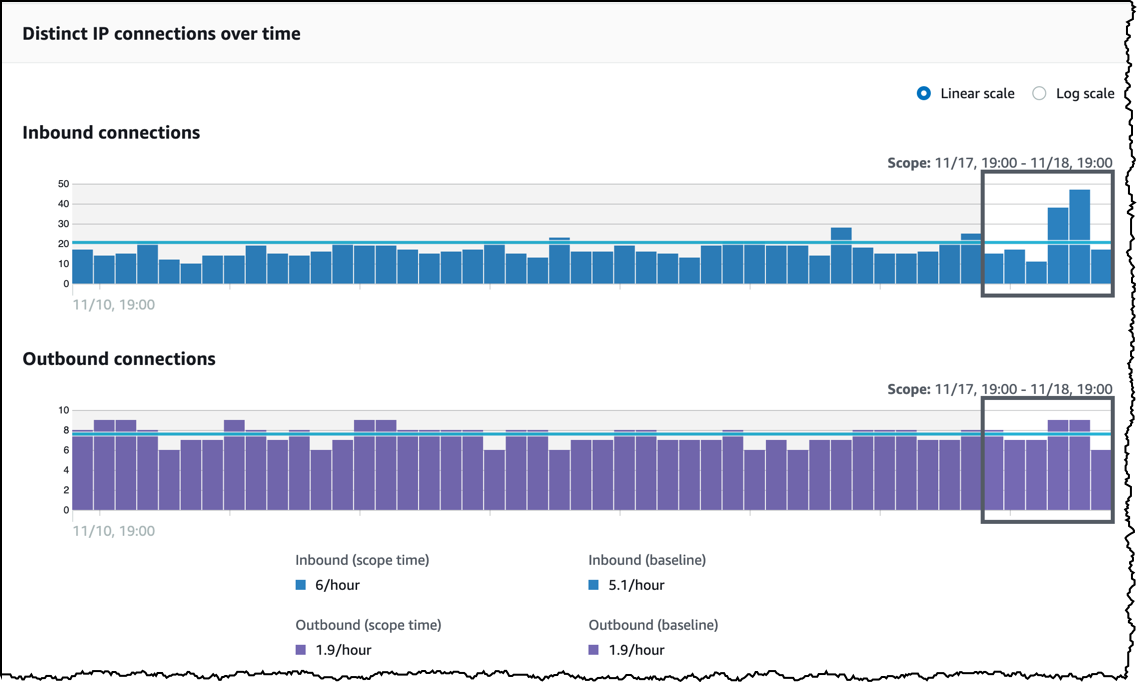Click the first outbound bar at 11/10, 19:00
Image resolution: width=1137 pixels, height=682 pixels.
pyautogui.click(x=83, y=470)
